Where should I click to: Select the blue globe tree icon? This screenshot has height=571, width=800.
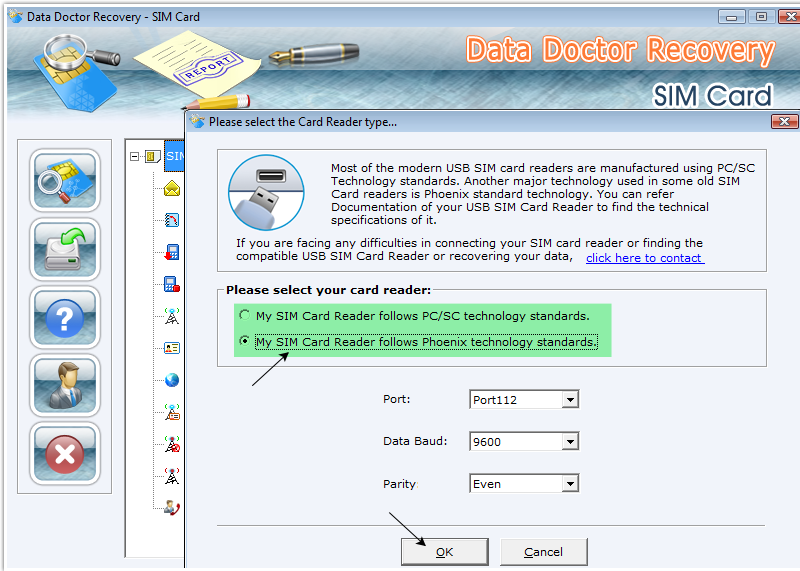[x=172, y=380]
